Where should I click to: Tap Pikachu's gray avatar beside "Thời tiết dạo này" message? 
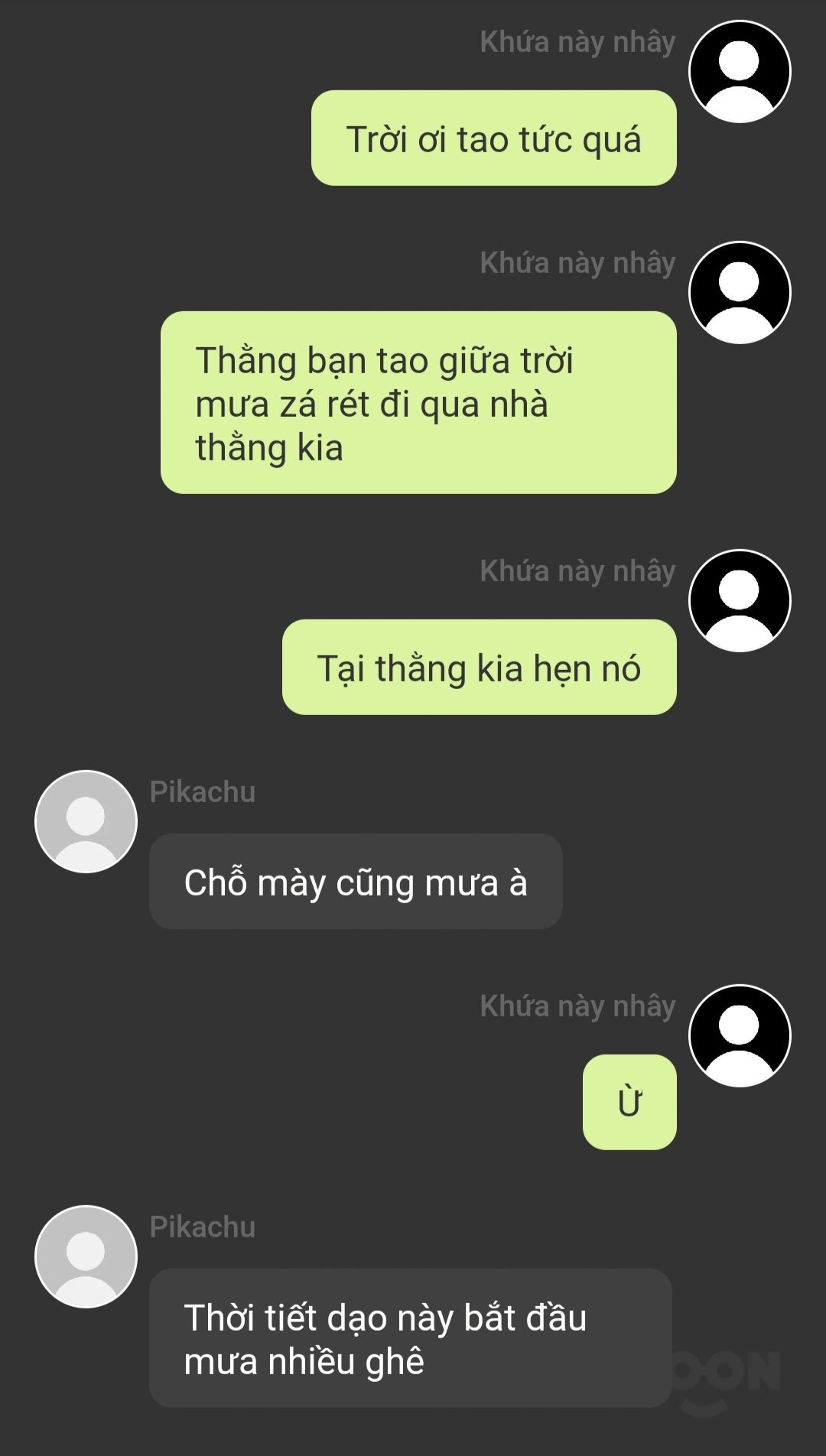86,1256
